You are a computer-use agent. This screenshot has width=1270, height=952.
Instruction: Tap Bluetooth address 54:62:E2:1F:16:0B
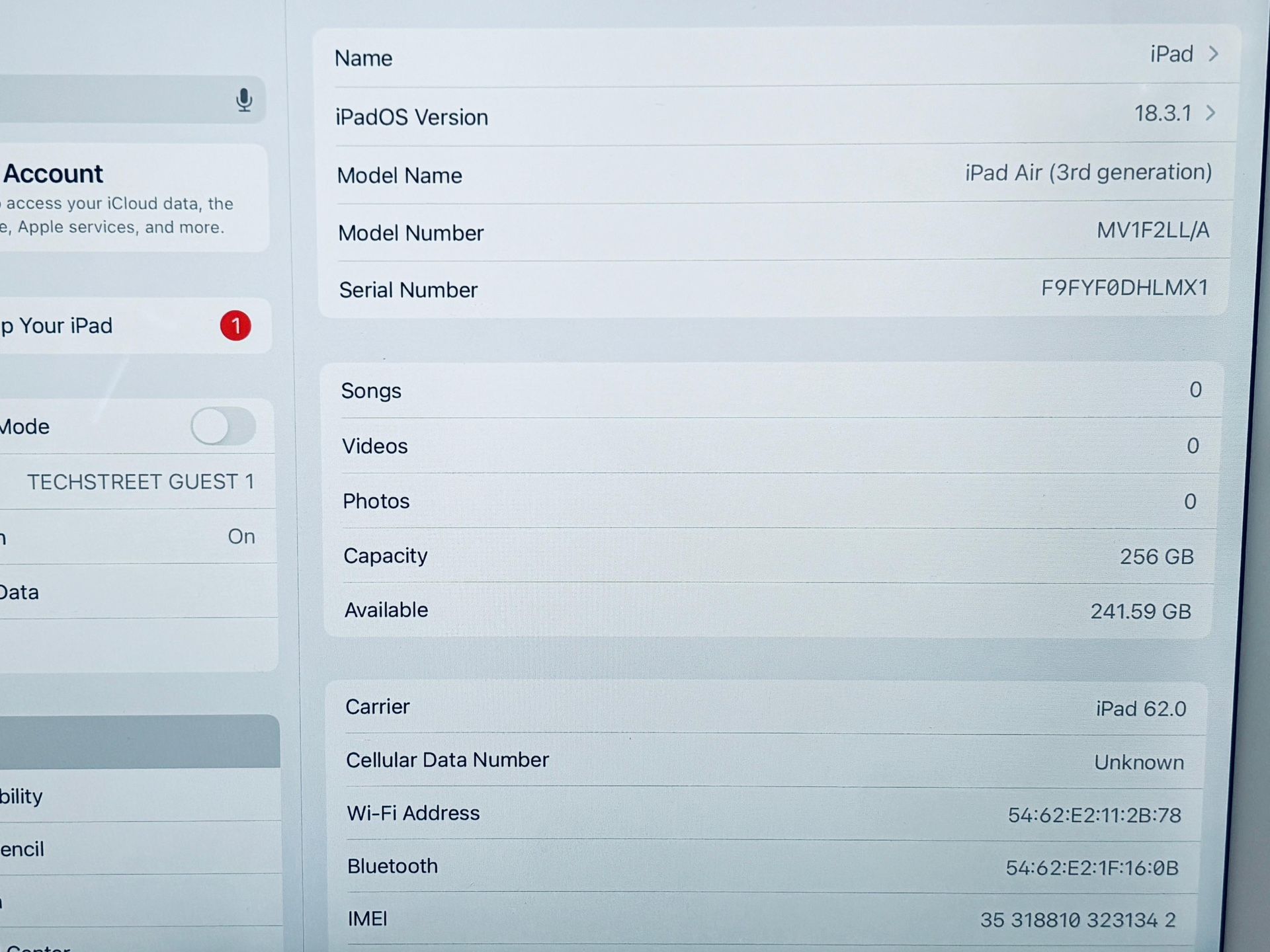click(1092, 868)
